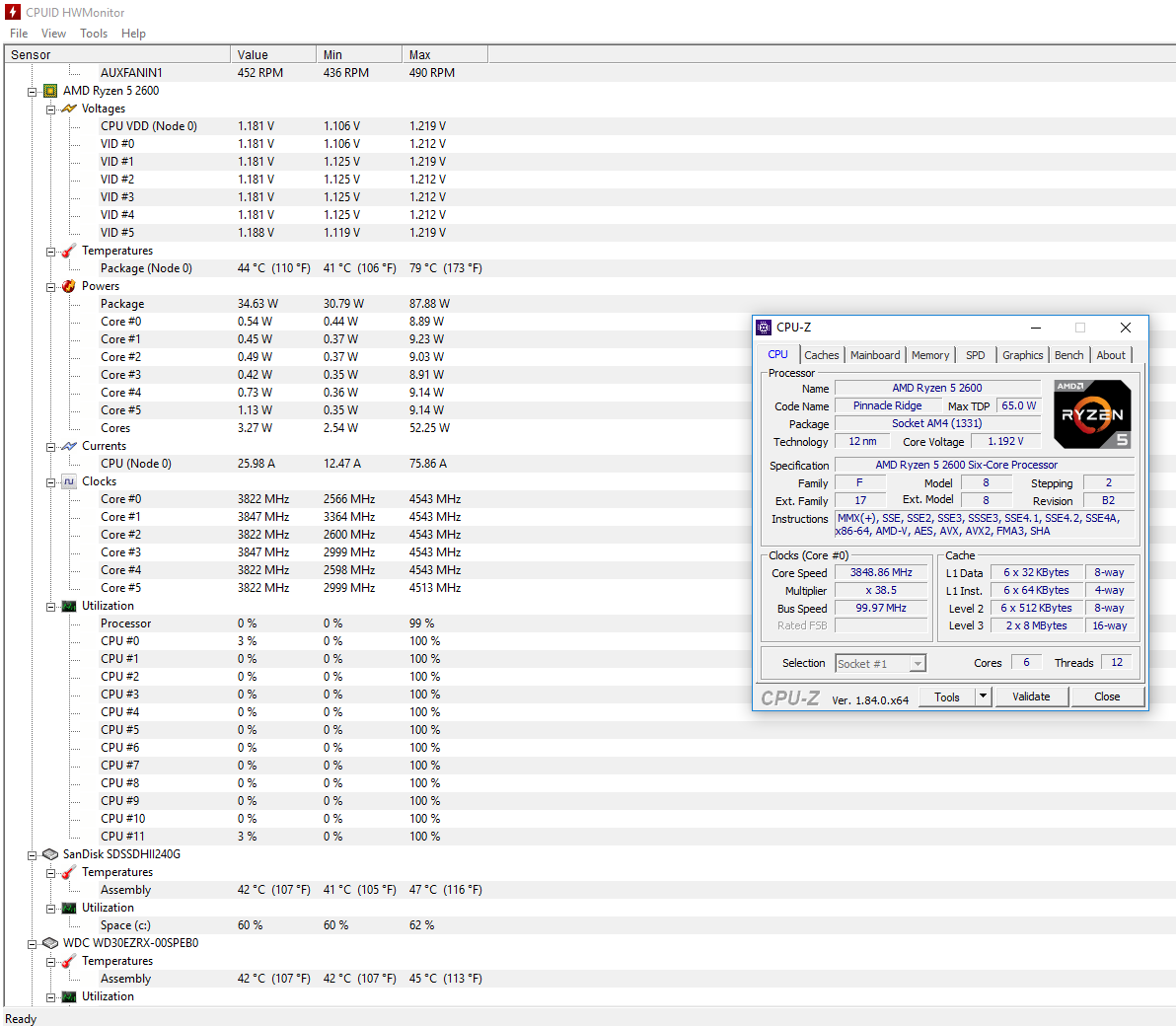Click the SanDisk SDSSDHII240G drive icon
The width and height of the screenshot is (1176, 1026).
point(50,854)
